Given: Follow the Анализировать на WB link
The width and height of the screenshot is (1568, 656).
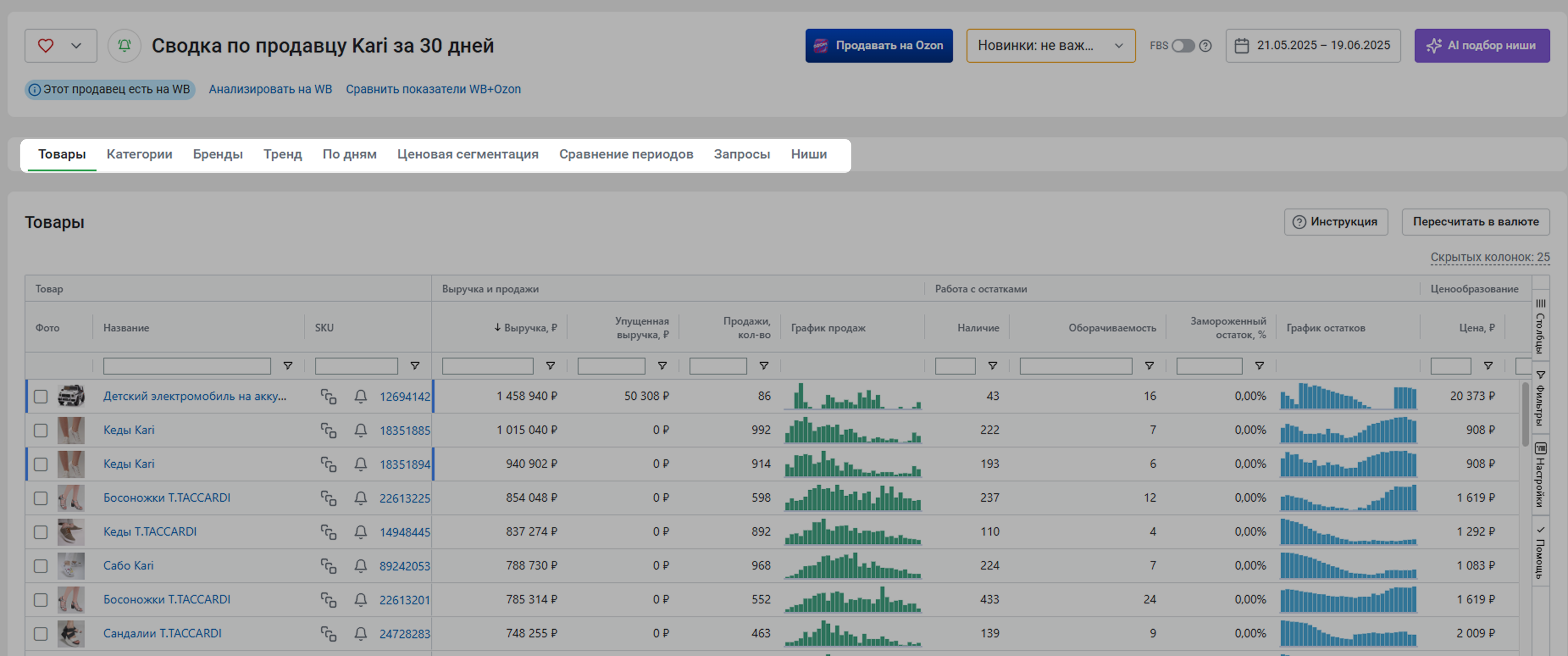Looking at the screenshot, I should pos(270,89).
